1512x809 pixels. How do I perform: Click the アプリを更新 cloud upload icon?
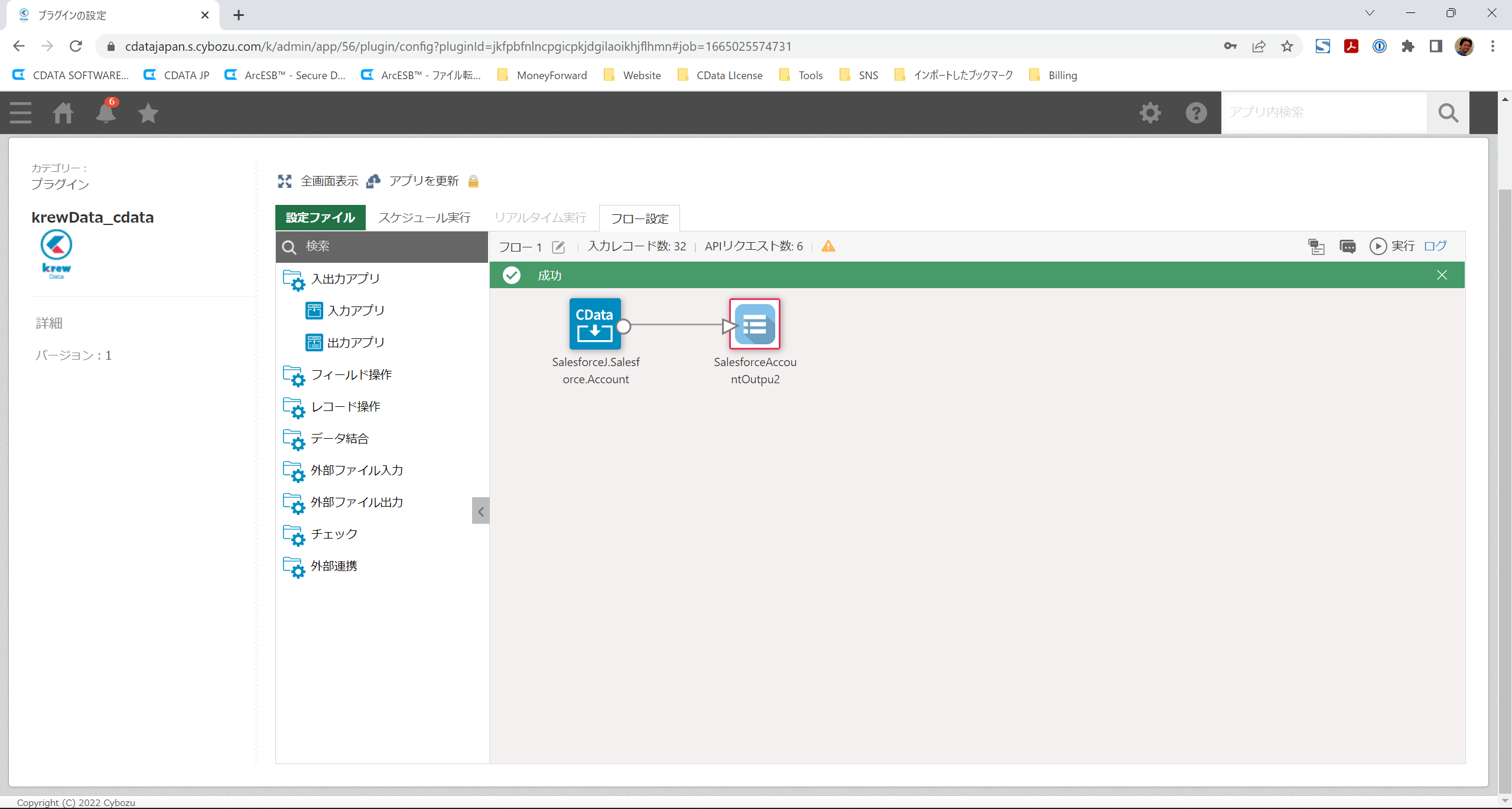coord(373,181)
